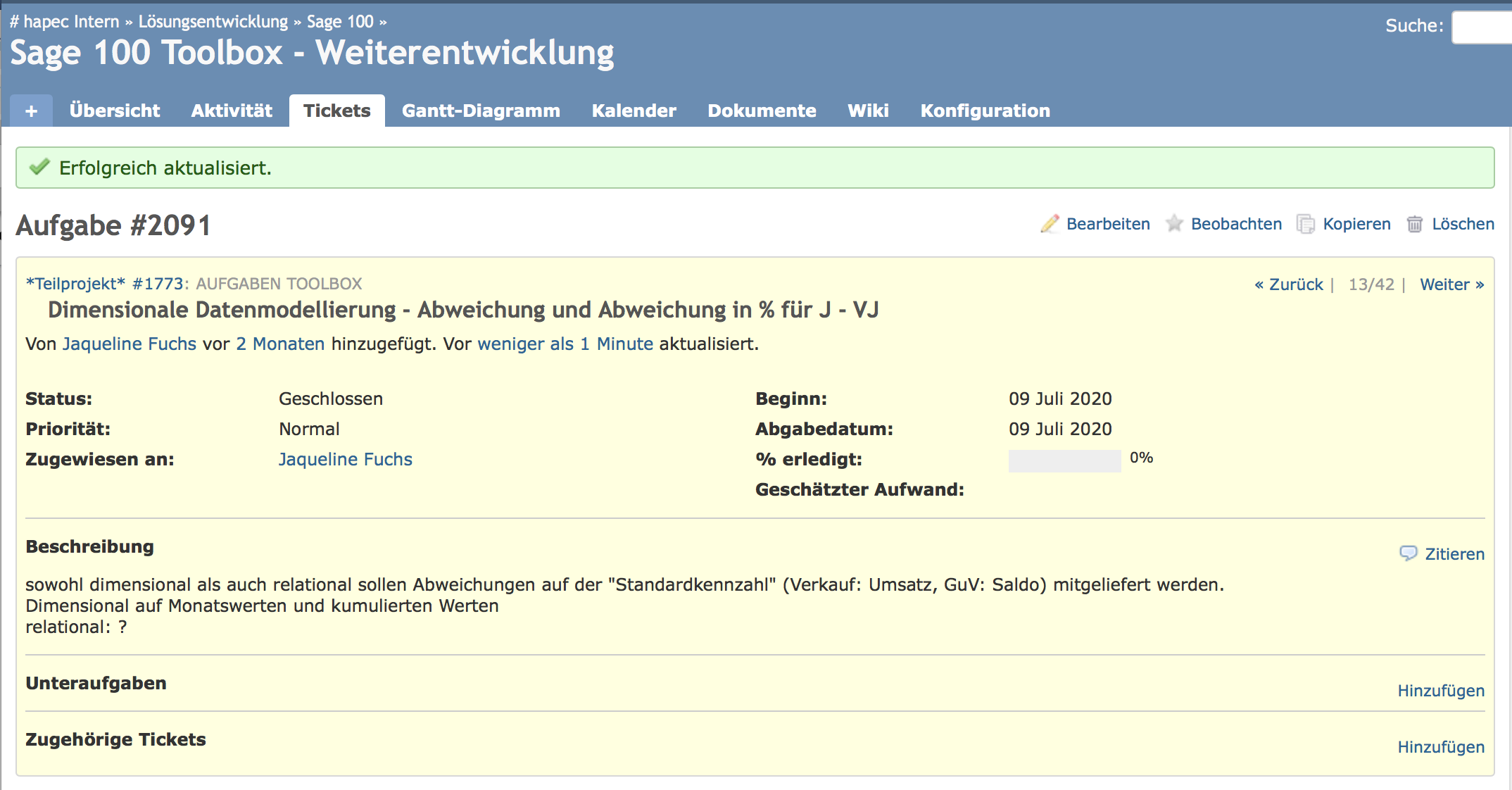Click the Zitieren speech bubble icon
Viewport: 1512px width, 790px height.
click(x=1408, y=553)
